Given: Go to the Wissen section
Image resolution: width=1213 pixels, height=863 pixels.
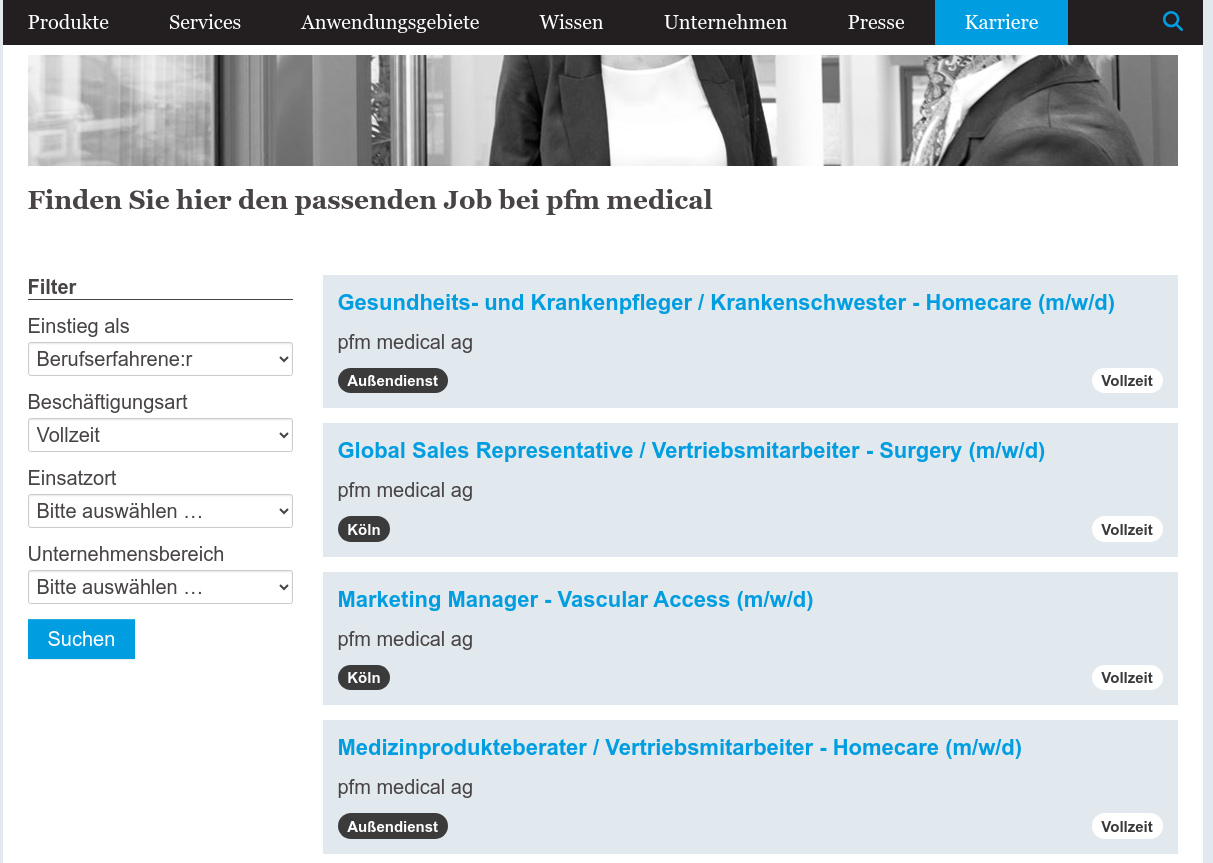Looking at the screenshot, I should [571, 22].
